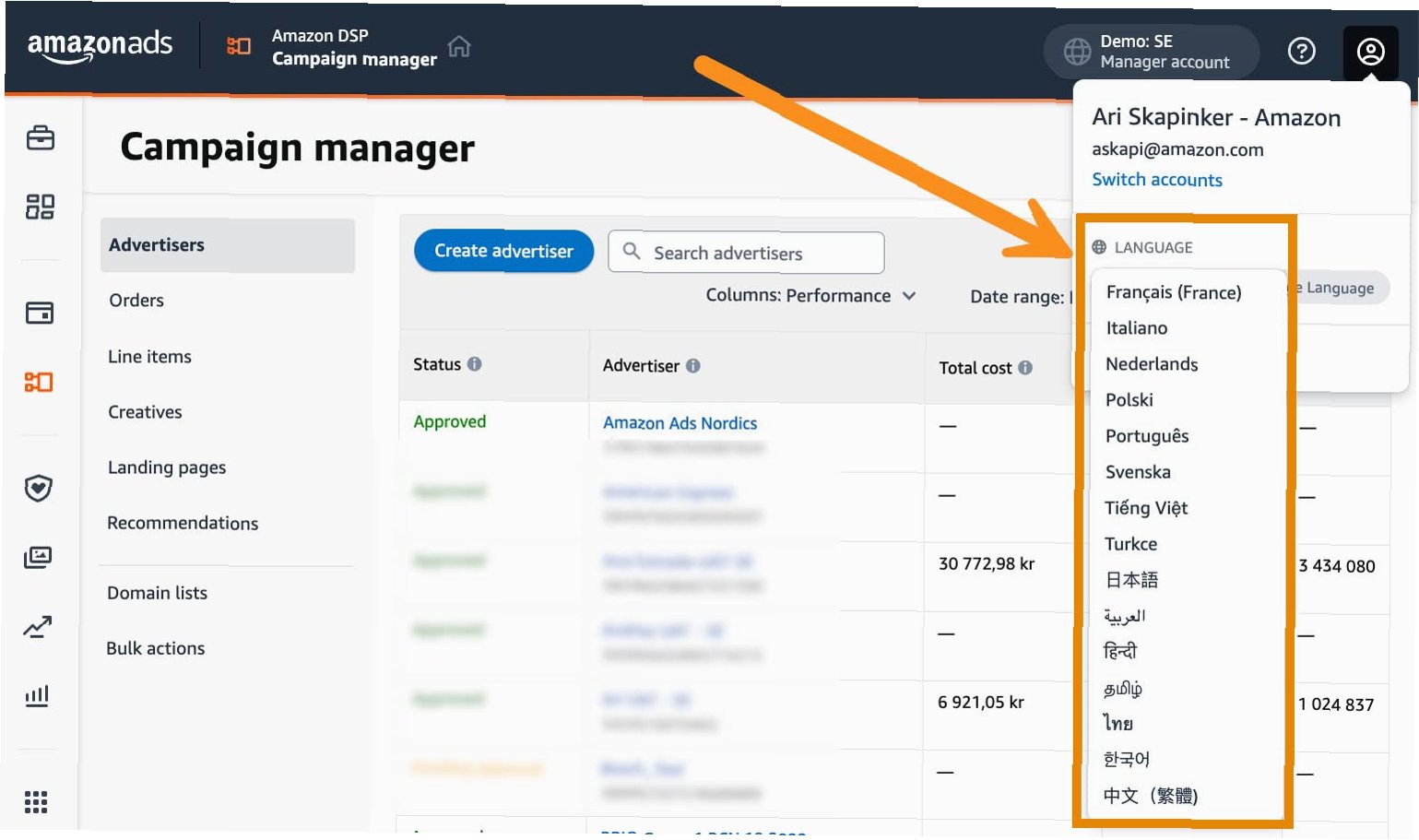Screen dimensions: 1419x840
Task: Expand the Columns: Performance dropdown
Action: click(x=811, y=296)
